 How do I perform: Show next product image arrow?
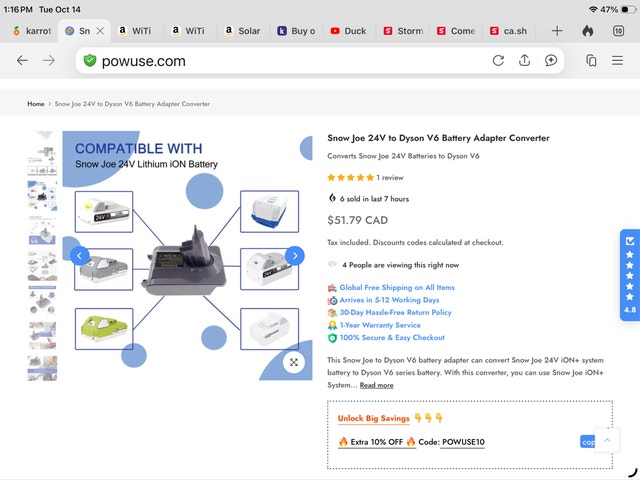pos(295,256)
